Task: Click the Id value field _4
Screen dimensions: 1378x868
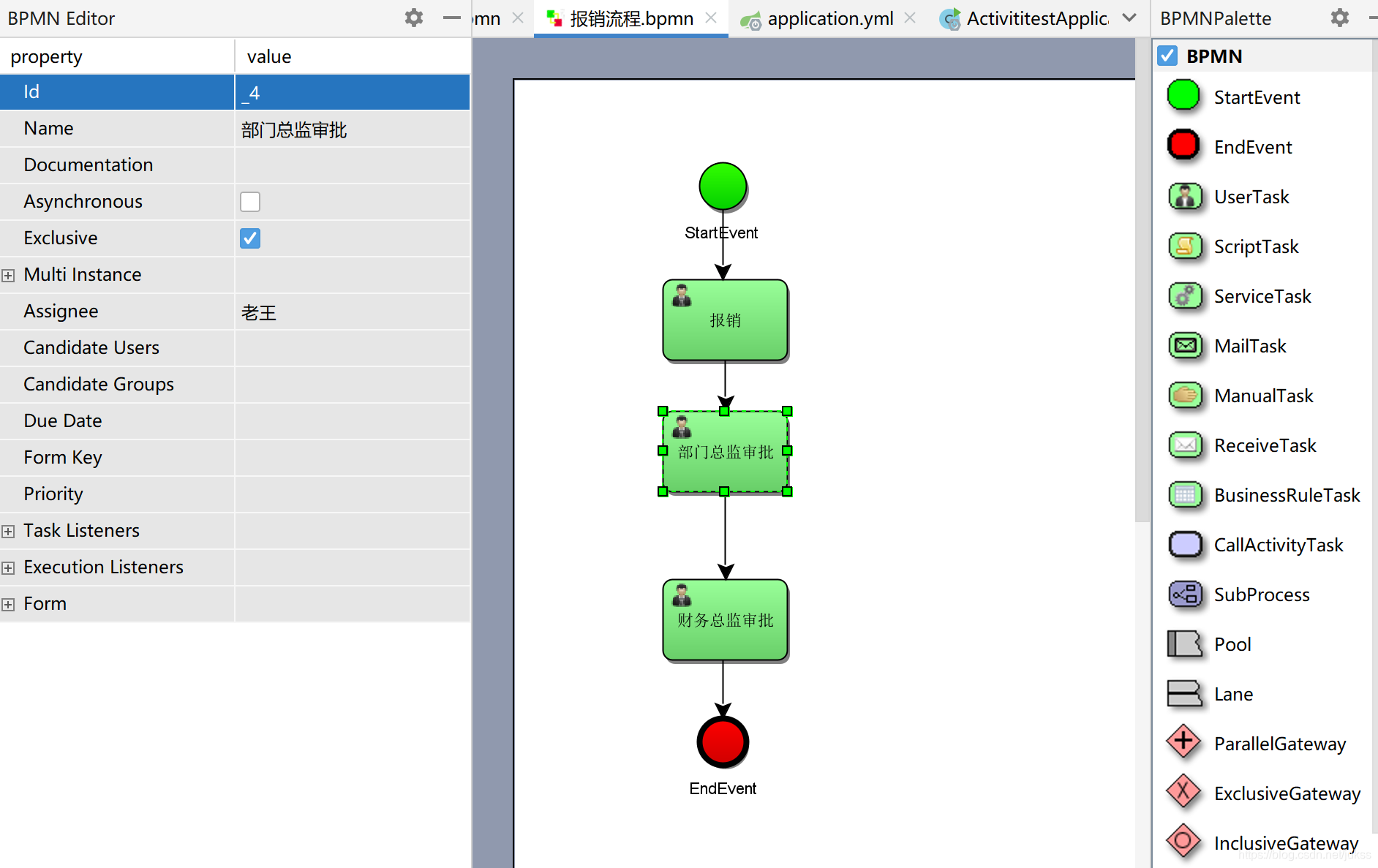Action: 353,92
